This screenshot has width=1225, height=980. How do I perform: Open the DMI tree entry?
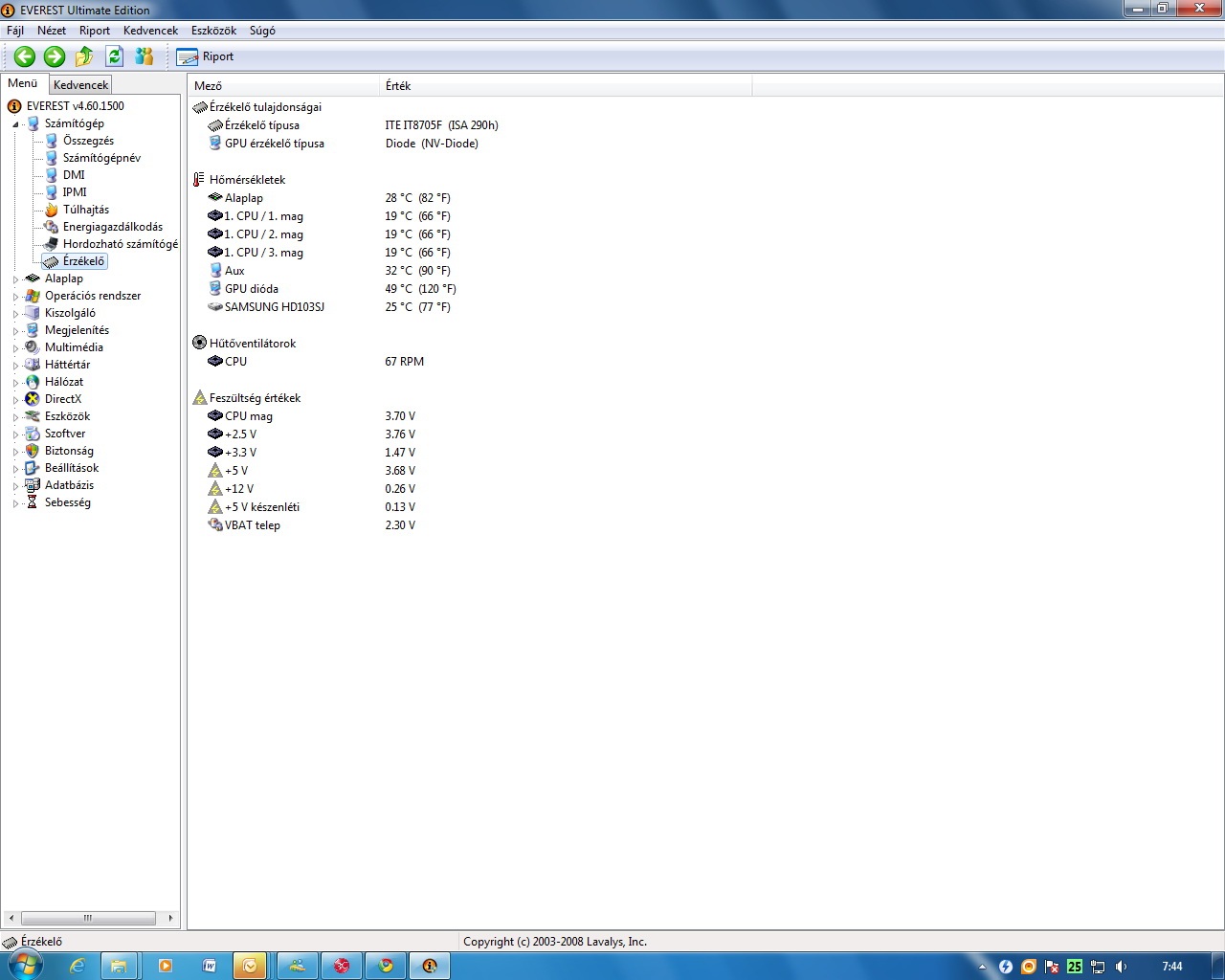pos(74,175)
